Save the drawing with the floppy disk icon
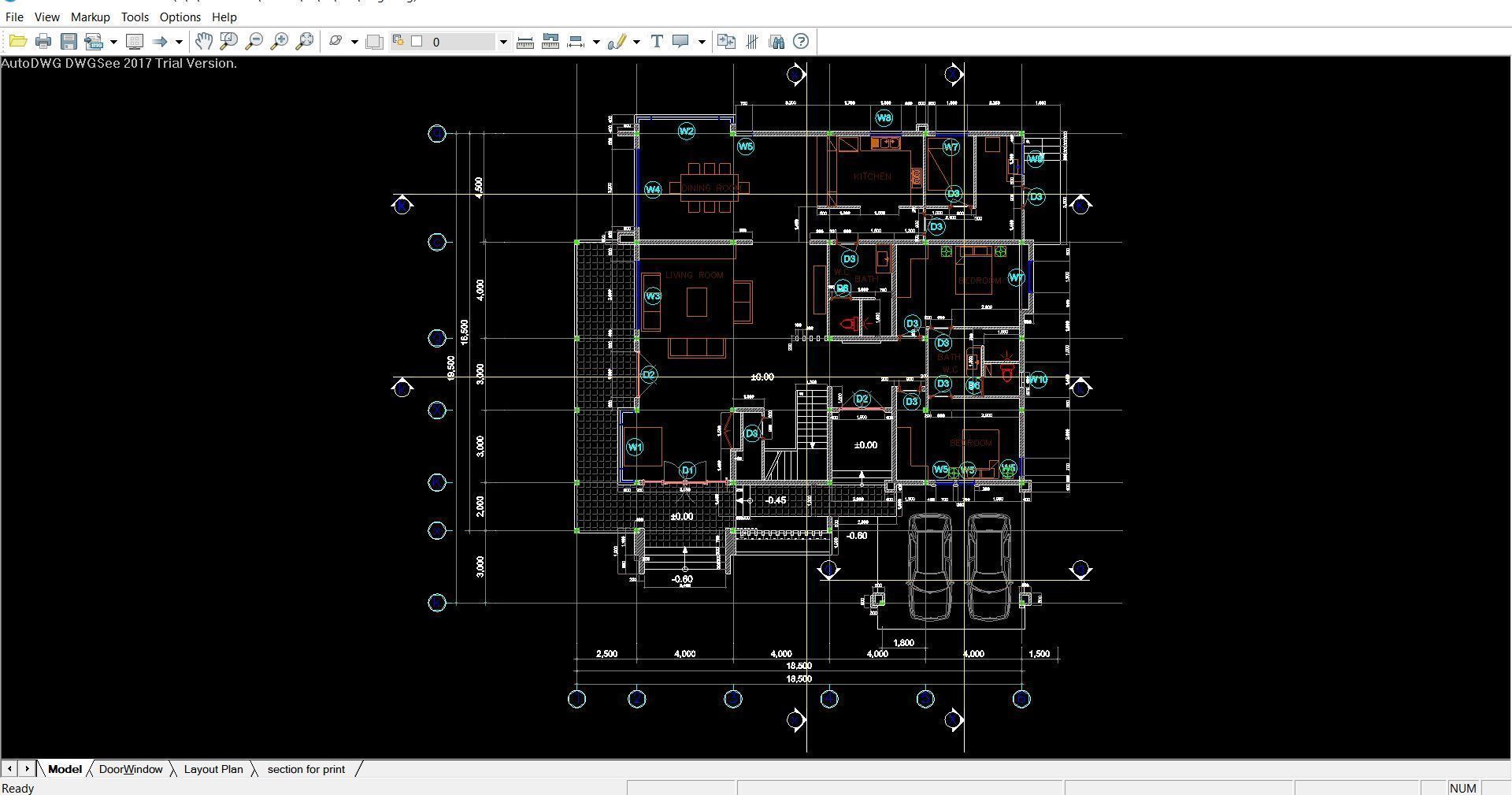This screenshot has width=1512, height=795. (69, 42)
